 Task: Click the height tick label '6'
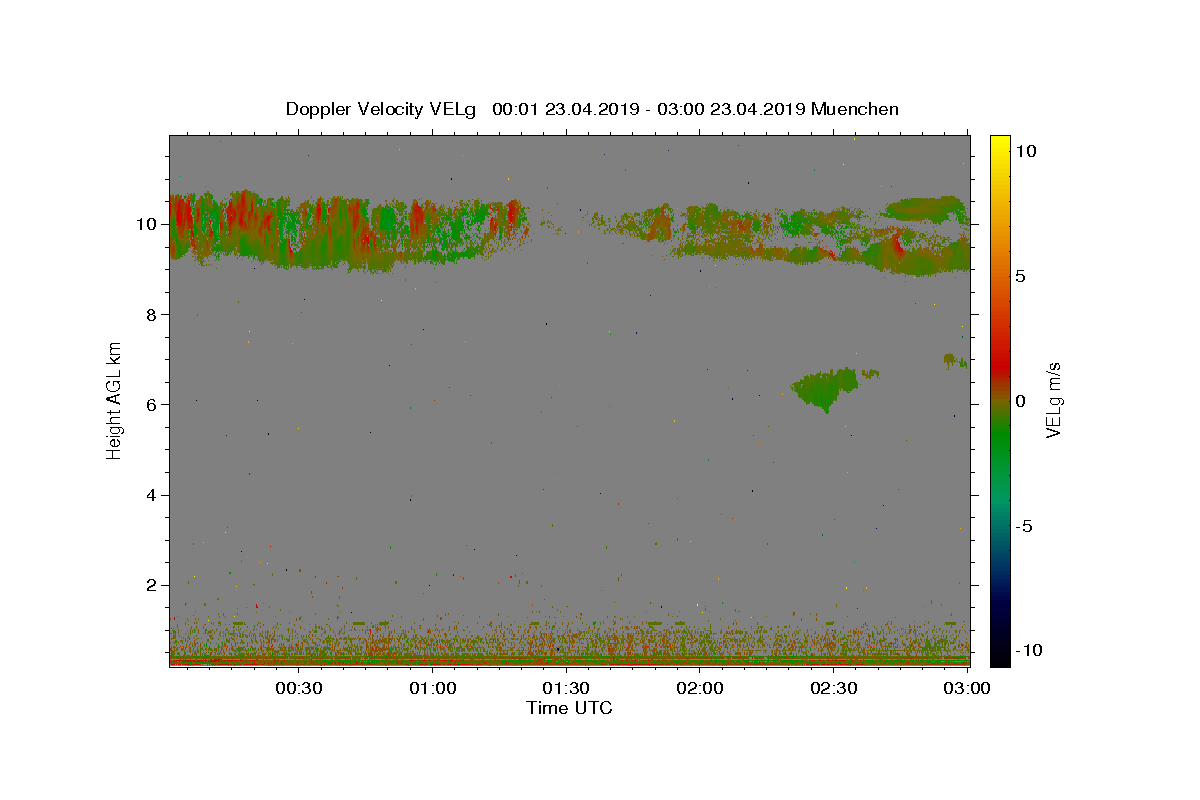coord(153,405)
